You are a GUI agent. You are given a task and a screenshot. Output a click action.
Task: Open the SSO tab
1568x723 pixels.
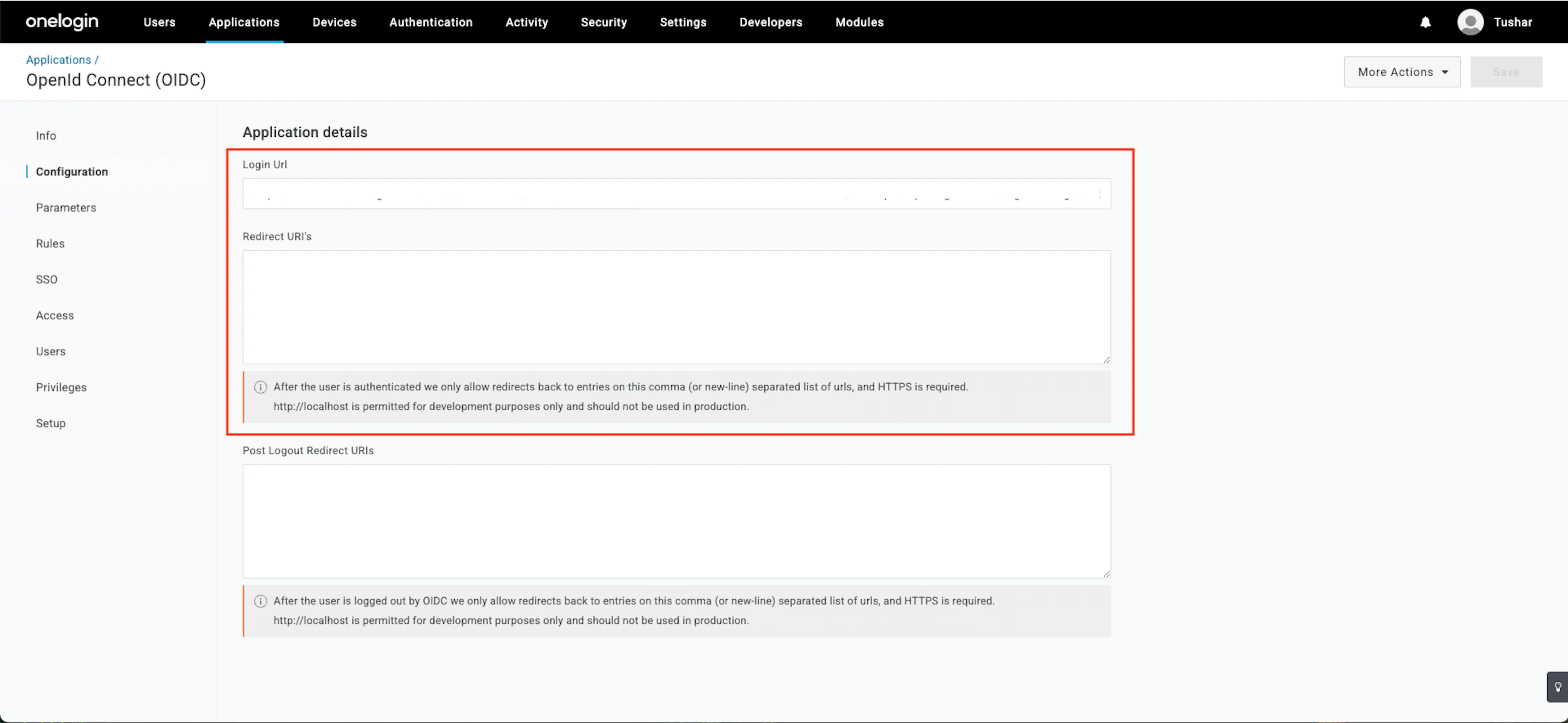click(46, 279)
